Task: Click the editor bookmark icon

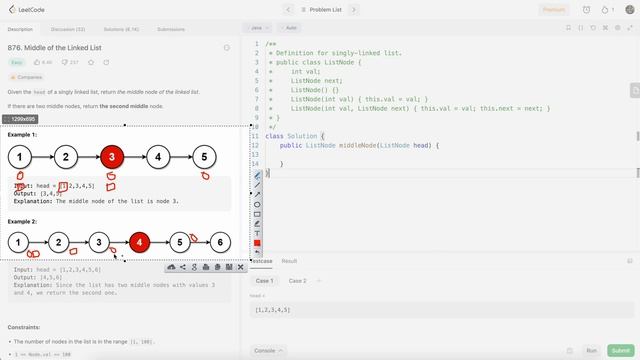Action: (568, 28)
